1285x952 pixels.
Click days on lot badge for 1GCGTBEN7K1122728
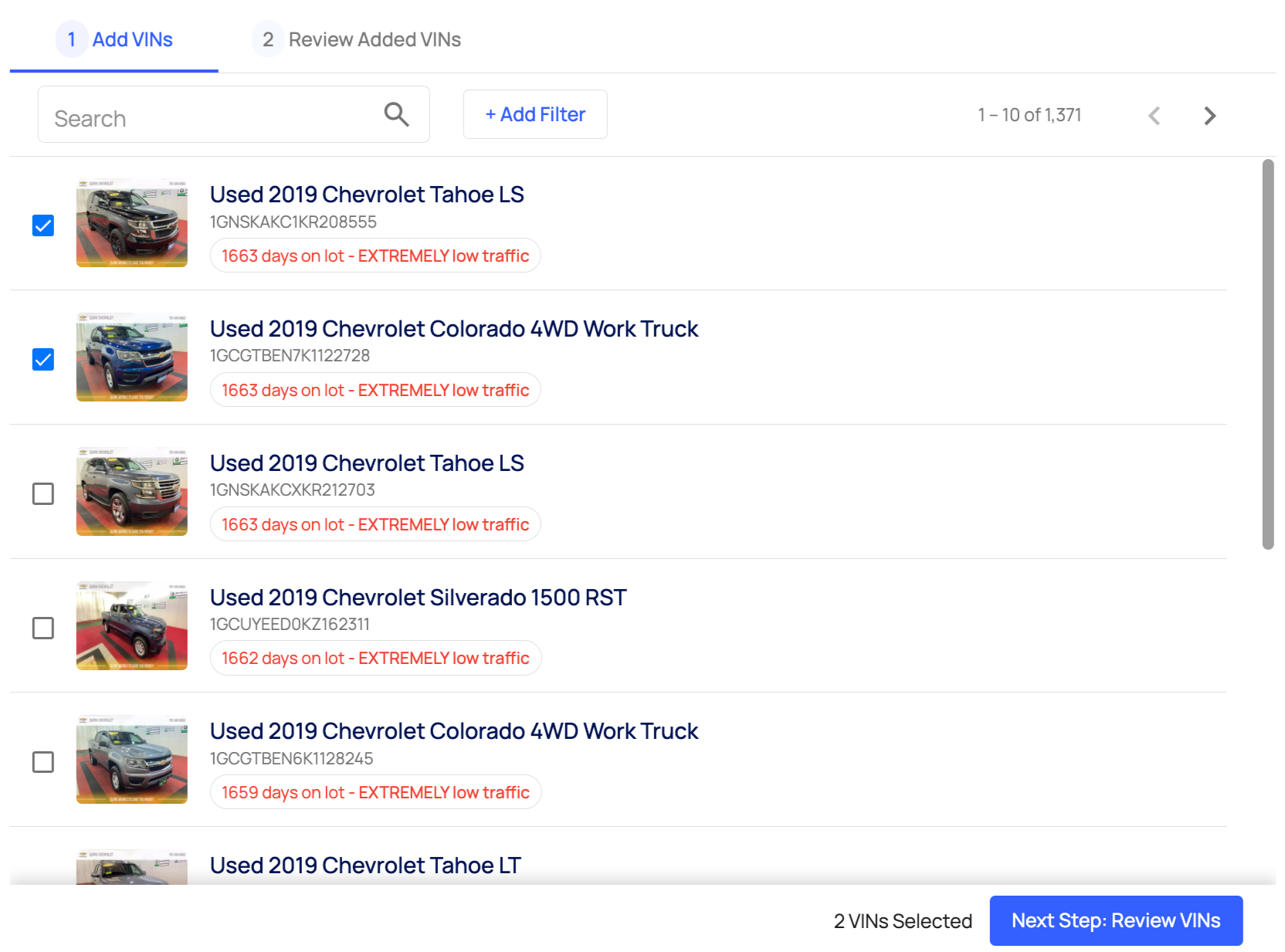[375, 390]
